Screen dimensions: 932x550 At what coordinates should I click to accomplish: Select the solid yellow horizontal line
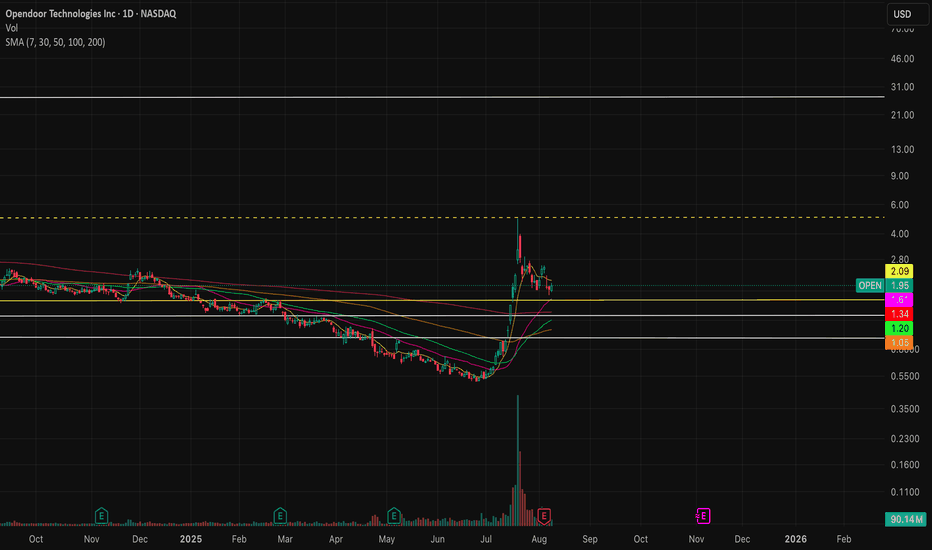point(442,300)
